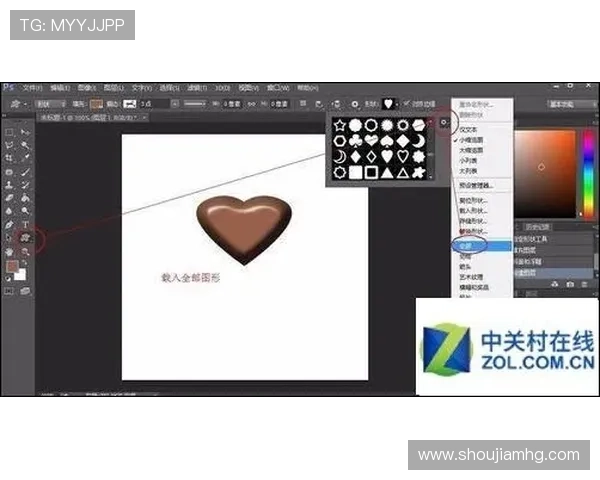
Task: Click trash icon in History panel
Action: pyautogui.click(x=584, y=284)
